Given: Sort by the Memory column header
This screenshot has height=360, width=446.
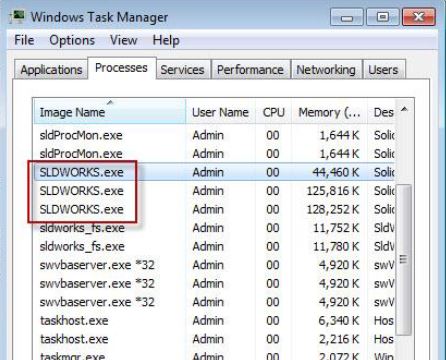Looking at the screenshot, I should (x=329, y=112).
